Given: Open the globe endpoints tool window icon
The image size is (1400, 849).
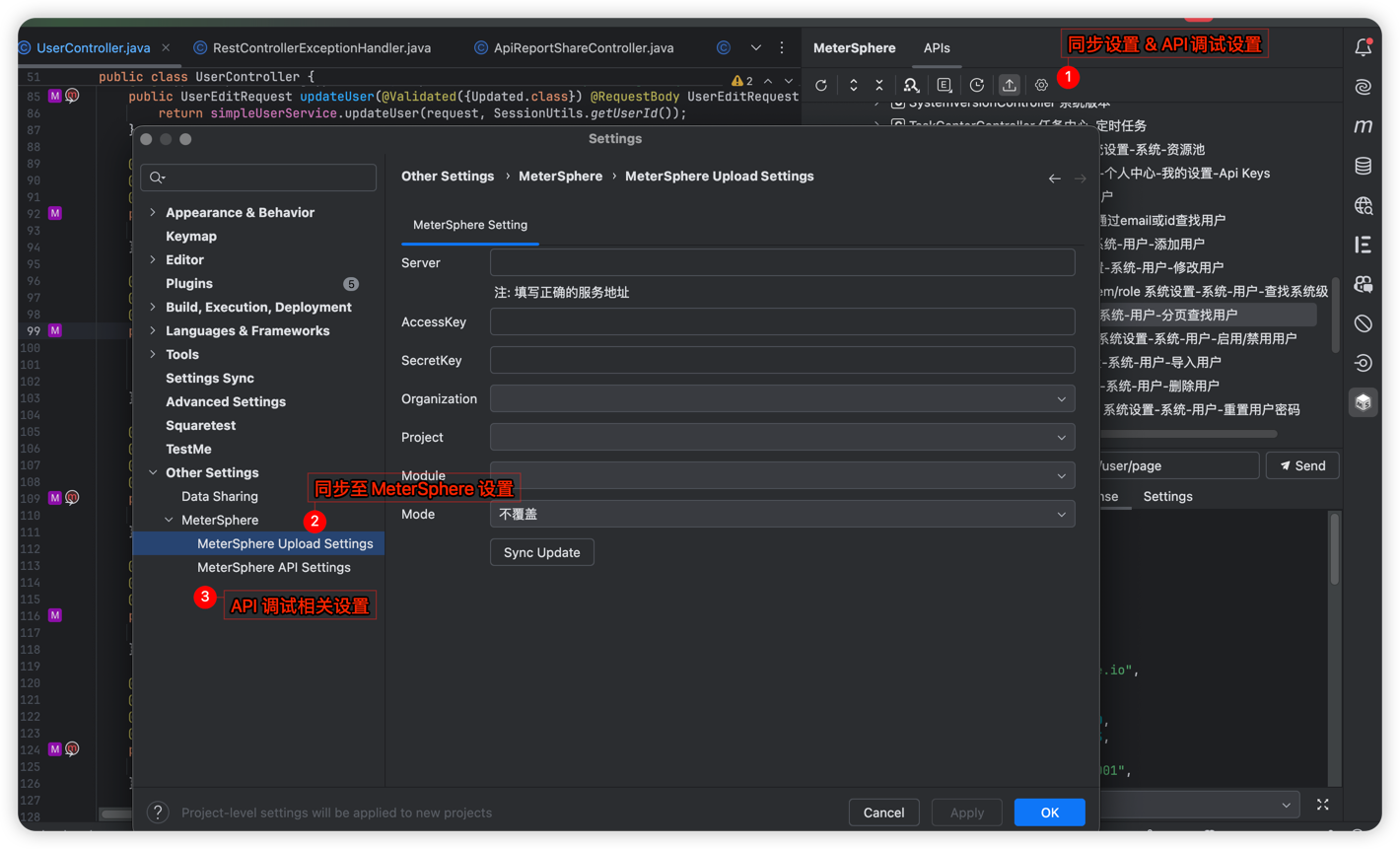Looking at the screenshot, I should pos(1364,205).
